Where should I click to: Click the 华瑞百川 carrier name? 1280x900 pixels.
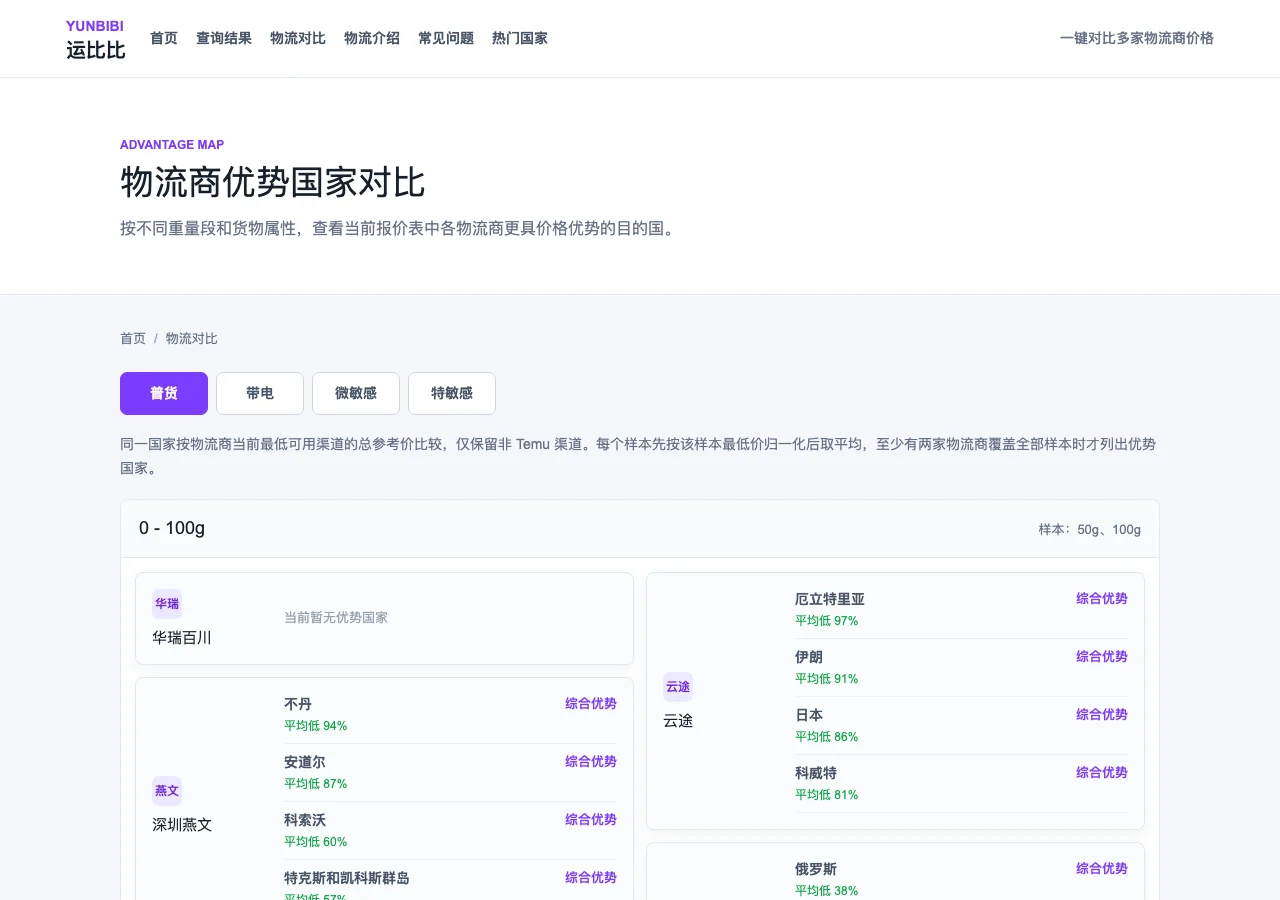pos(182,637)
